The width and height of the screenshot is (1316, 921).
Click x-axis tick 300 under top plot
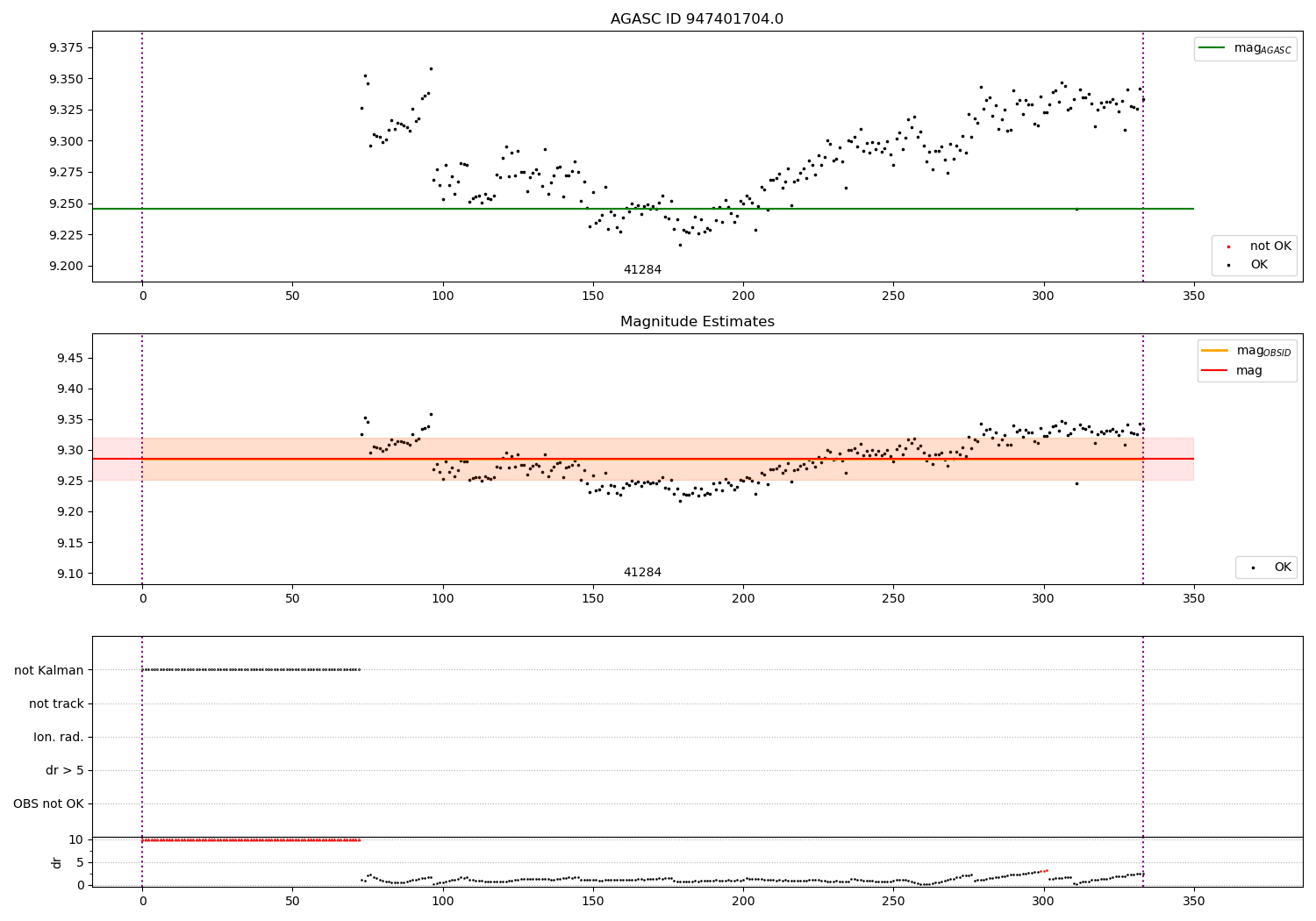[x=1043, y=296]
